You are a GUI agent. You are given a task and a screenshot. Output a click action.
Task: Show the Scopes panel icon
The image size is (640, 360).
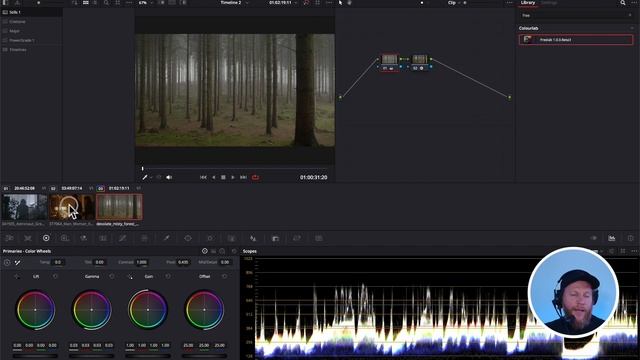pos(611,238)
